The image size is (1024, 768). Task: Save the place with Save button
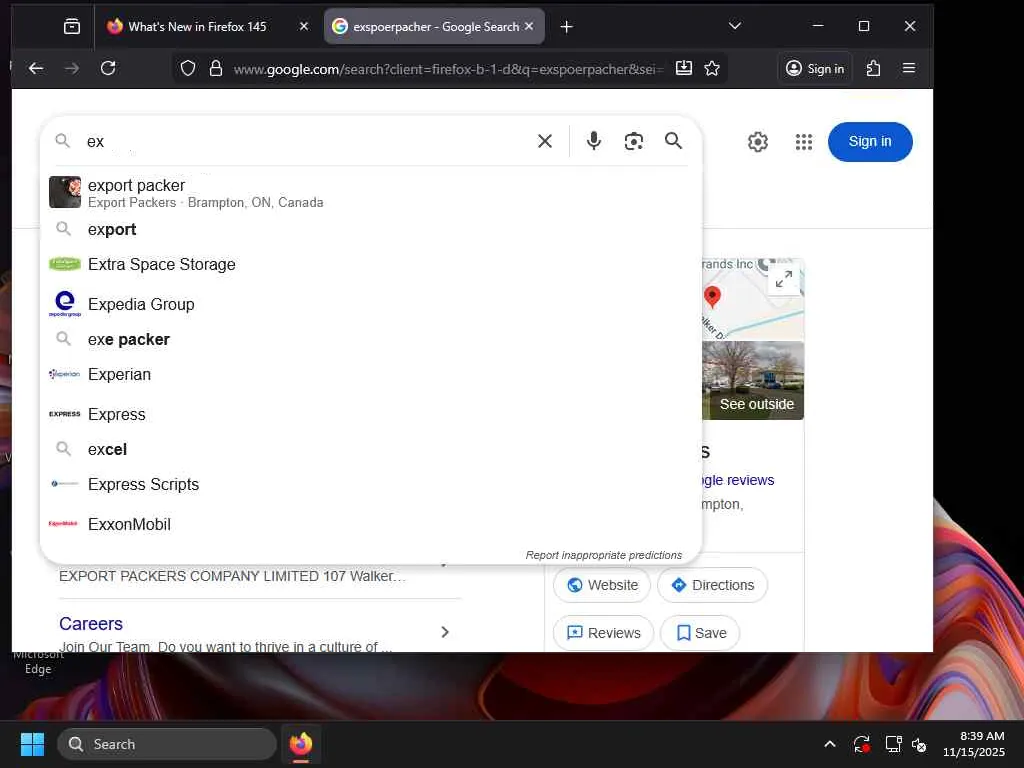pyautogui.click(x=700, y=633)
